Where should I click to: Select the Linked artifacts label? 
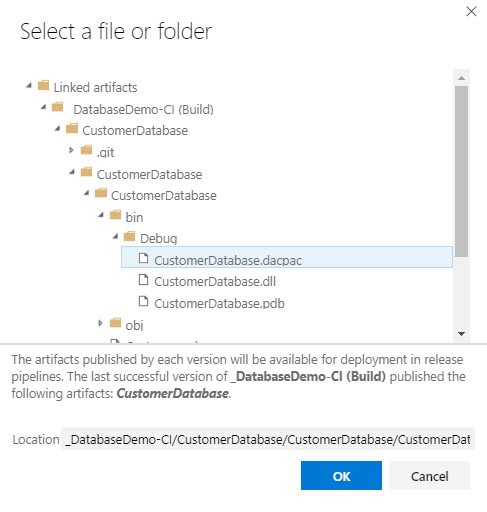[95, 88]
